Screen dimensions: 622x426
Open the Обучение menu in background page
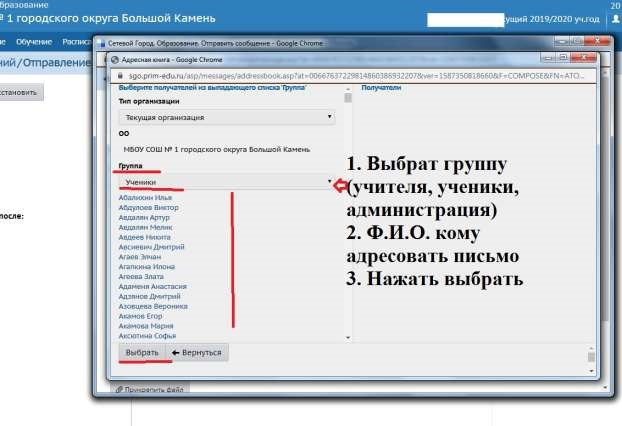click(x=34, y=42)
